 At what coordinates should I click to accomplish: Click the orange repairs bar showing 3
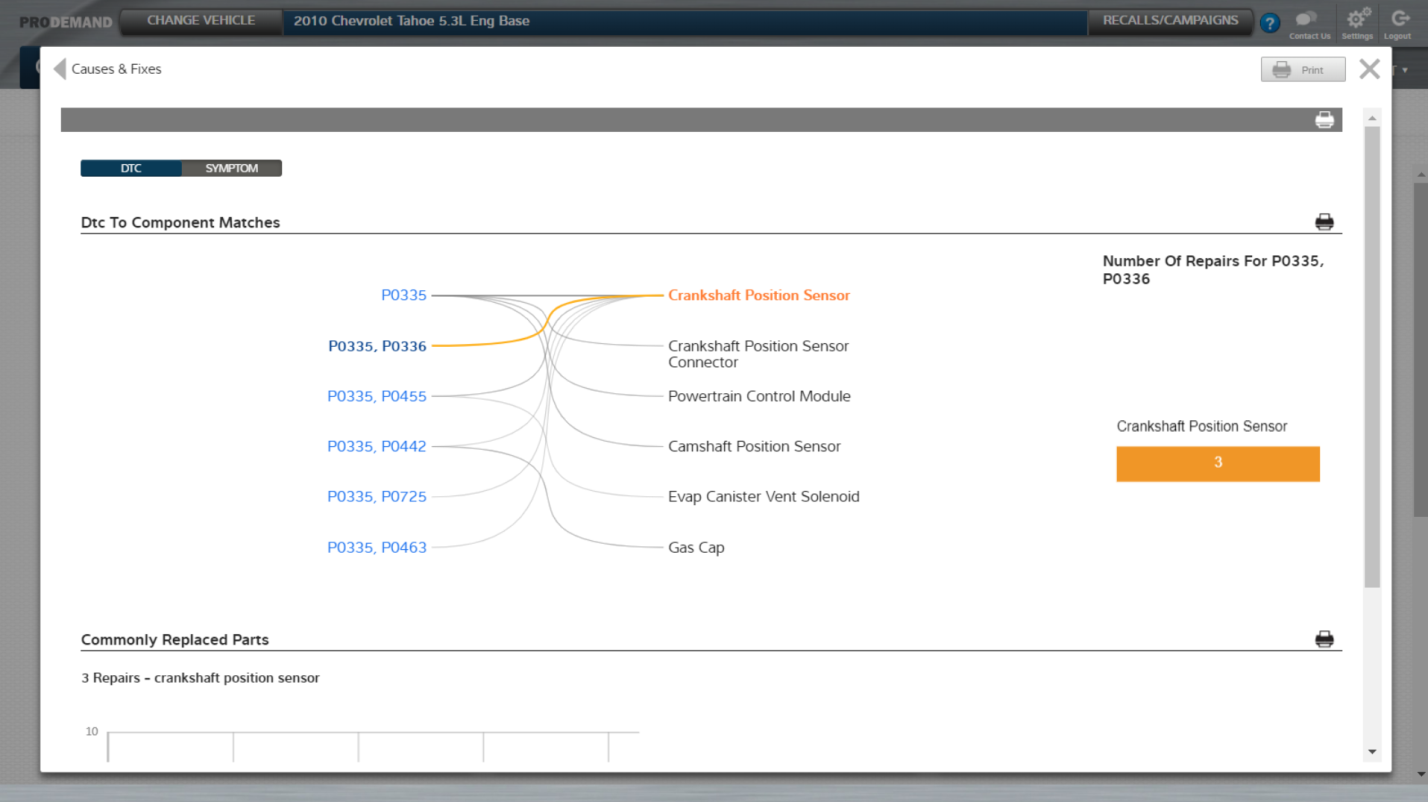(1217, 463)
